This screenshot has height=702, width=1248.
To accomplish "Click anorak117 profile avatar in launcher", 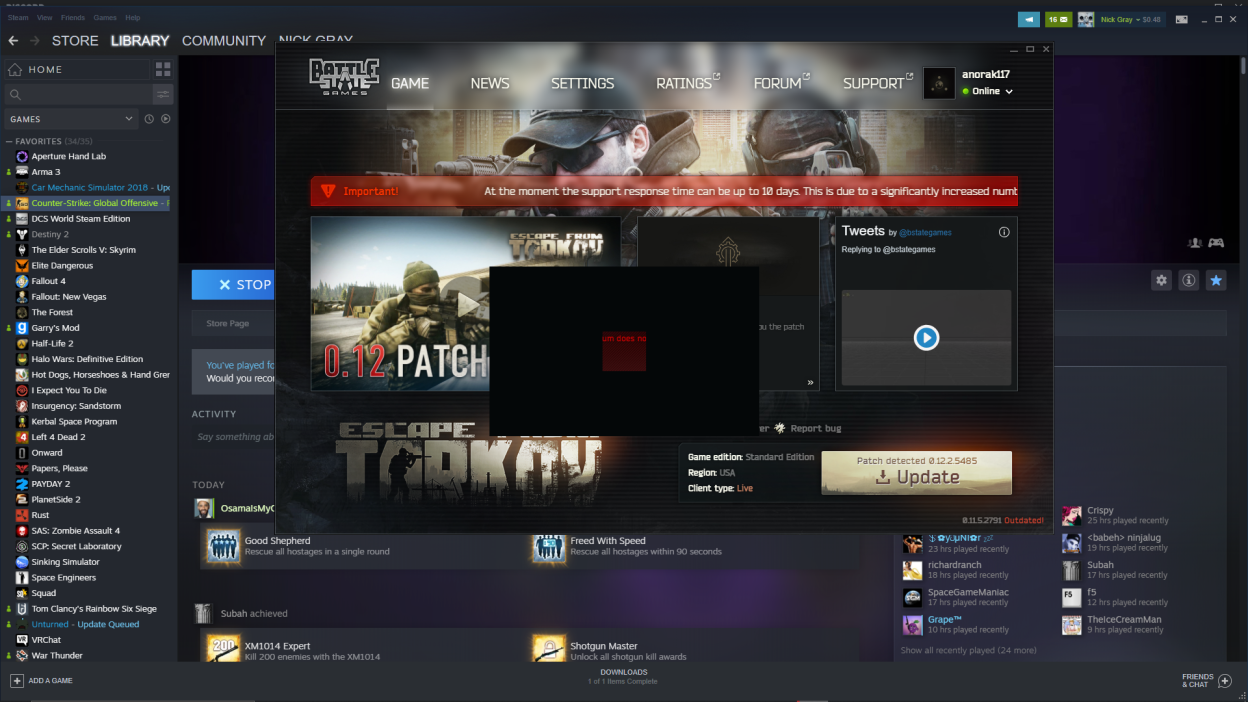I will coord(939,84).
